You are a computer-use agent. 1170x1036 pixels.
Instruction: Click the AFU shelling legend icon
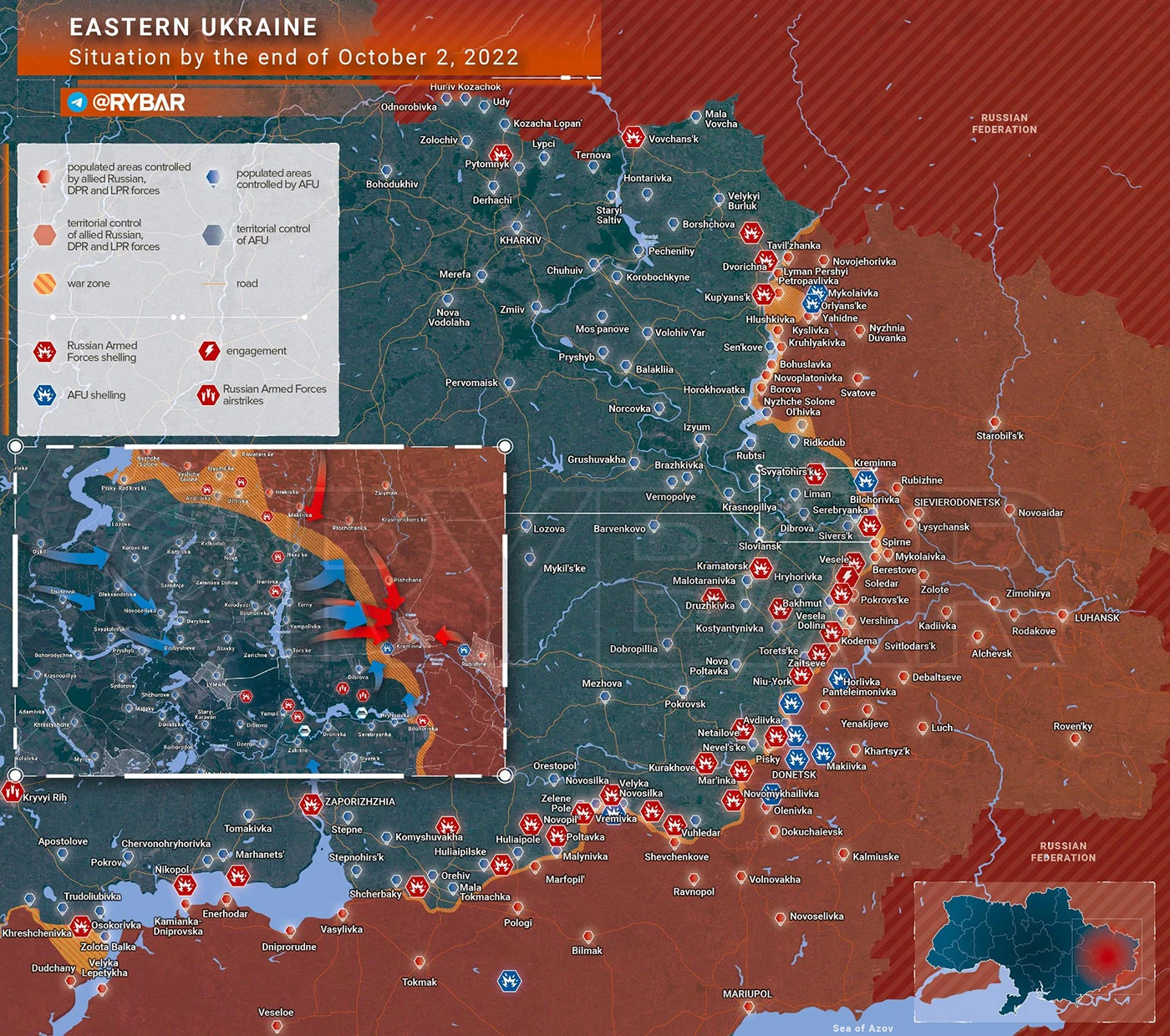[45, 394]
